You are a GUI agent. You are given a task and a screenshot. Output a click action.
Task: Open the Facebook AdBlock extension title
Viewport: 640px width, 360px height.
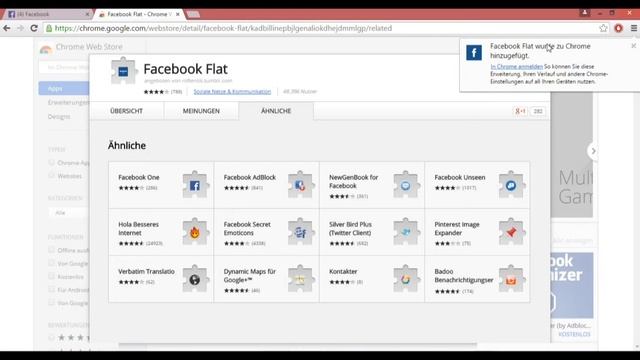pyautogui.click(x=250, y=177)
